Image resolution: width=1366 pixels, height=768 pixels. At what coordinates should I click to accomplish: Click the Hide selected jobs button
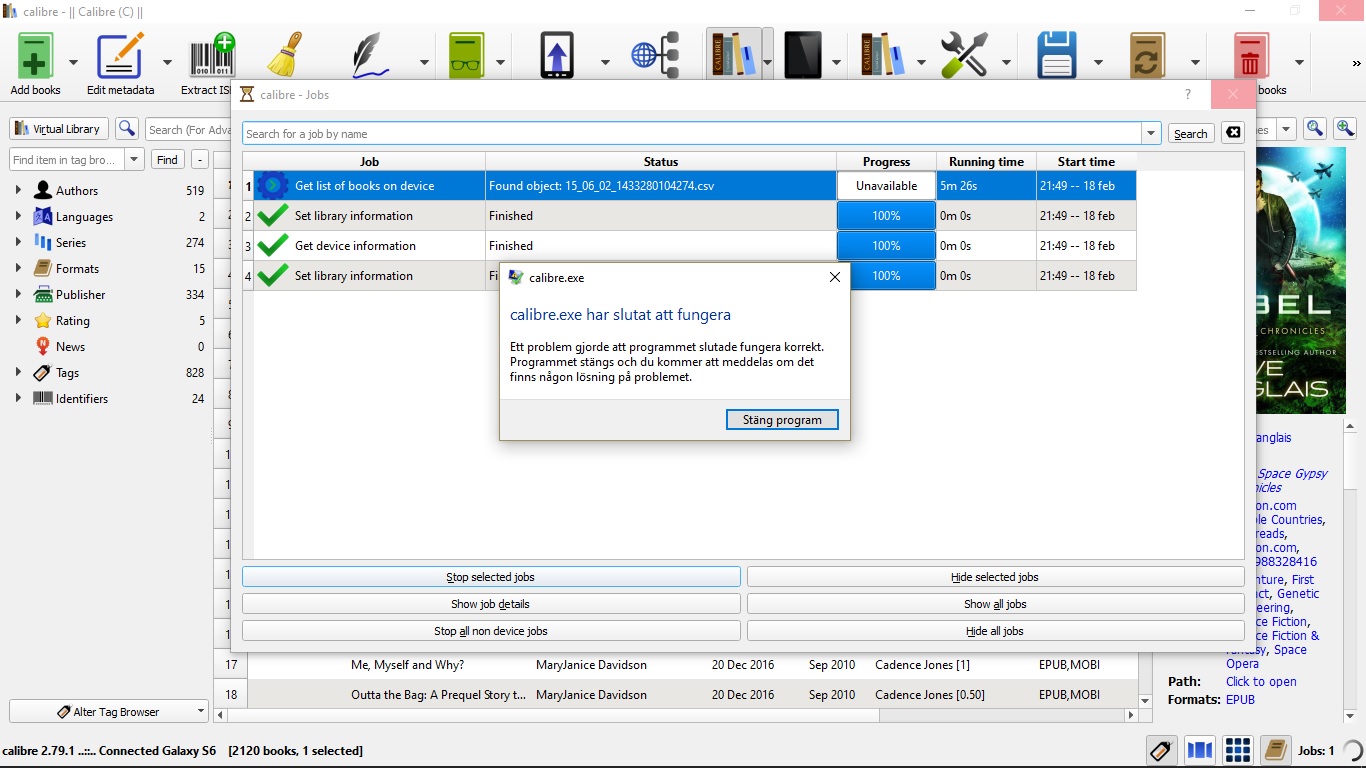click(x=995, y=577)
